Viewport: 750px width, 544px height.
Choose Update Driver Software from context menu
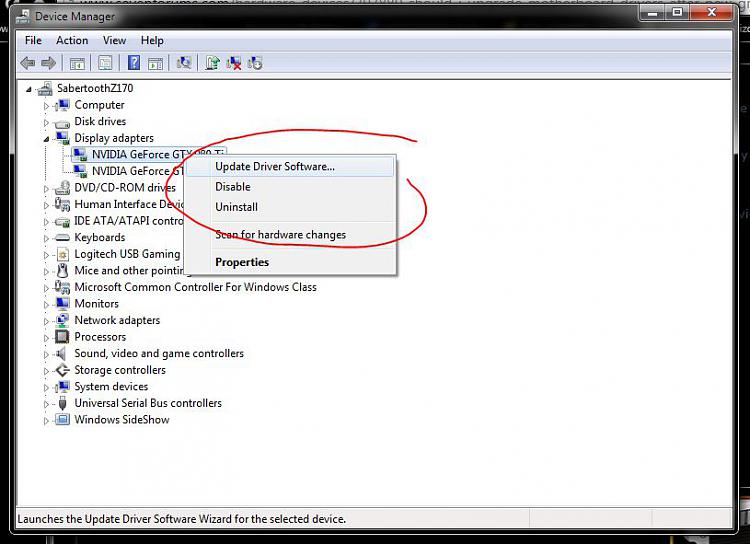pos(290,167)
